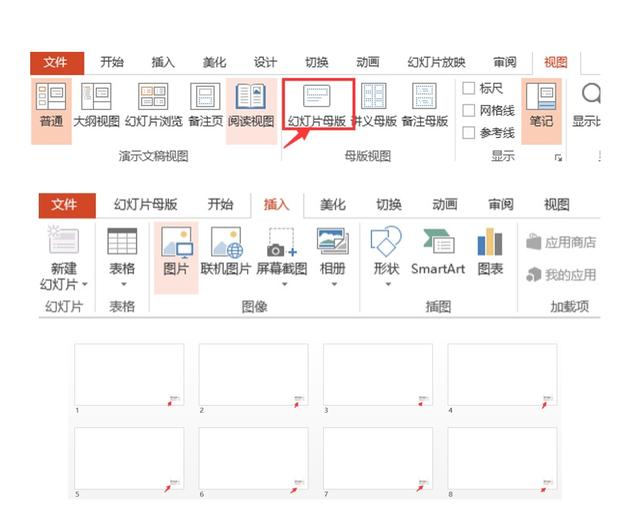Viewport: 640px width, 514px height.
Task: Insert a 图片 picture from the ribbon
Action: click(176, 251)
